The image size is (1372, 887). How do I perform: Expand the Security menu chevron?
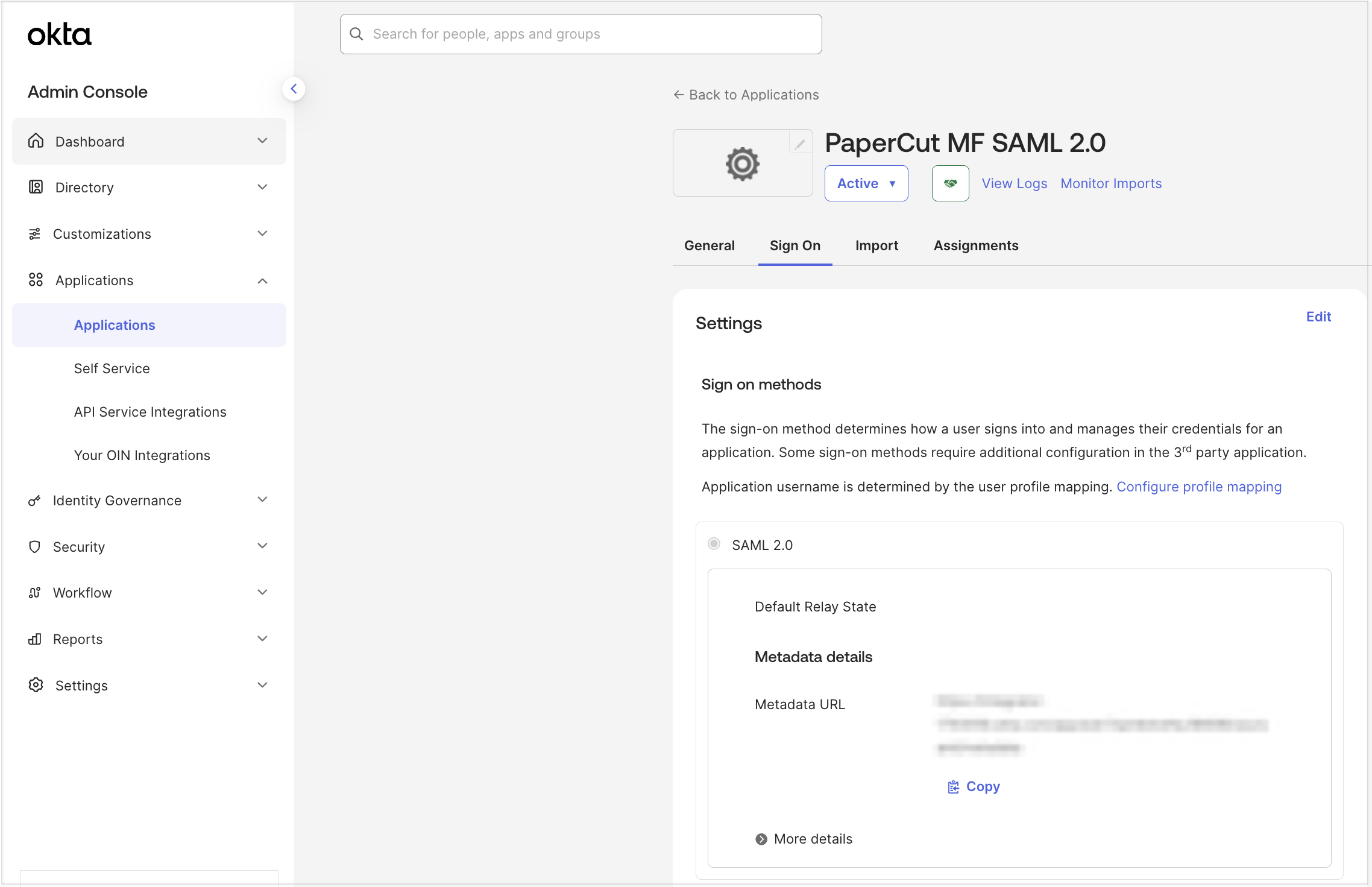[263, 546]
